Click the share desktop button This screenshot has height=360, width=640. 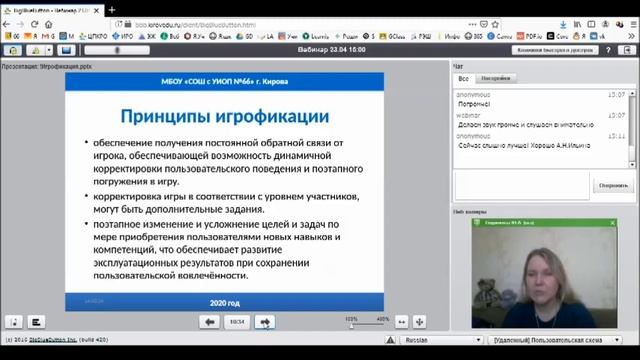point(66,50)
